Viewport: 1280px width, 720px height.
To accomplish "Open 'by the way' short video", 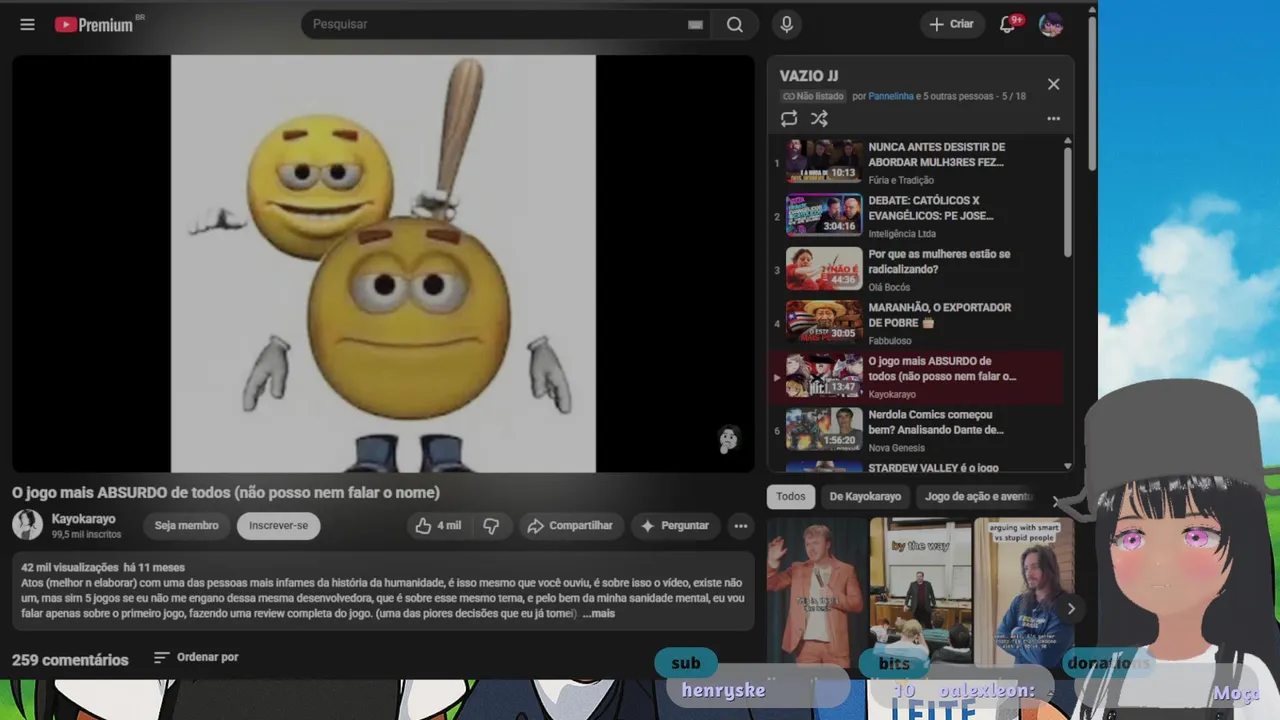I will point(920,591).
